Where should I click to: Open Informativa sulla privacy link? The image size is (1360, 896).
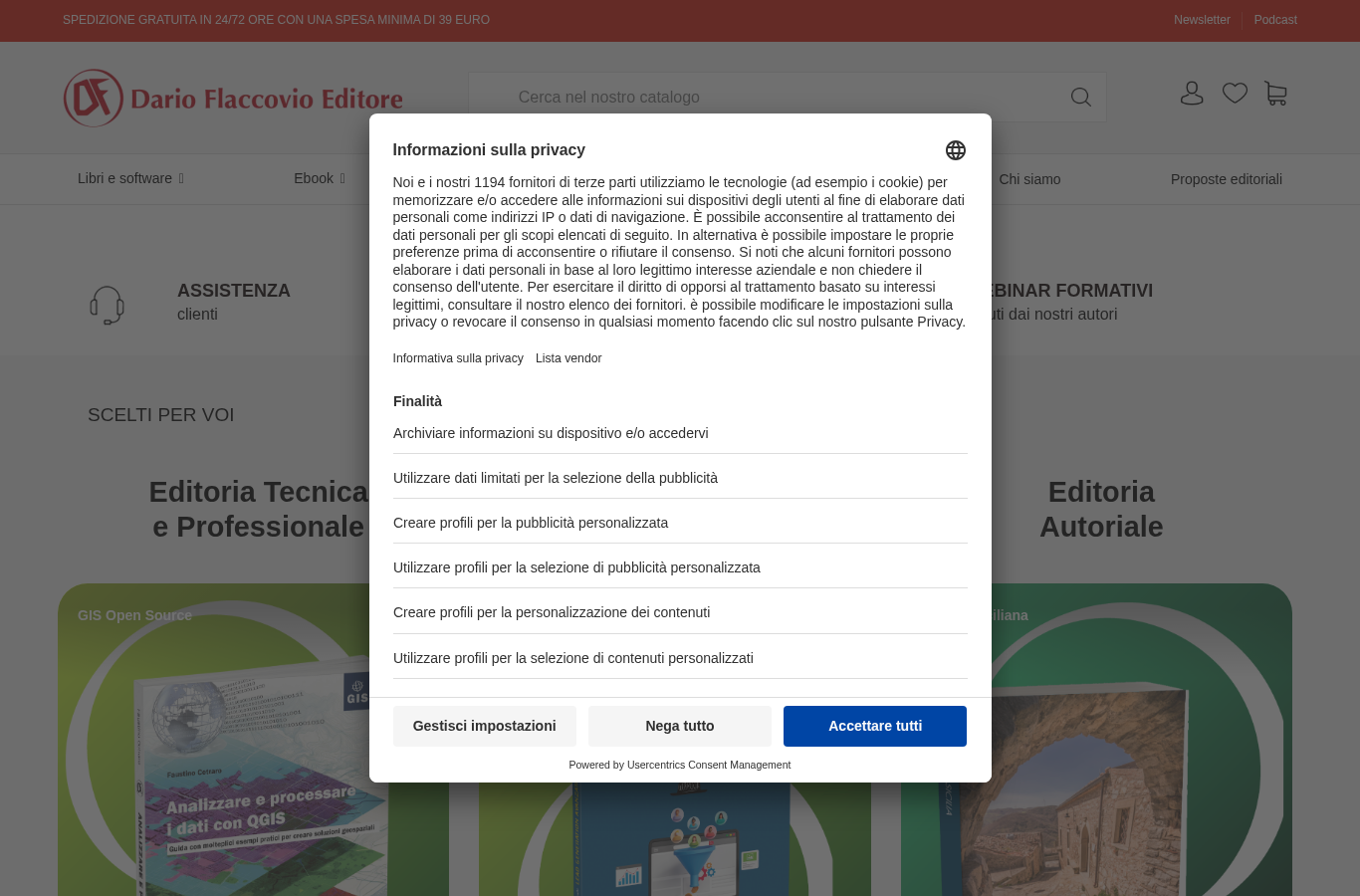[x=458, y=358]
